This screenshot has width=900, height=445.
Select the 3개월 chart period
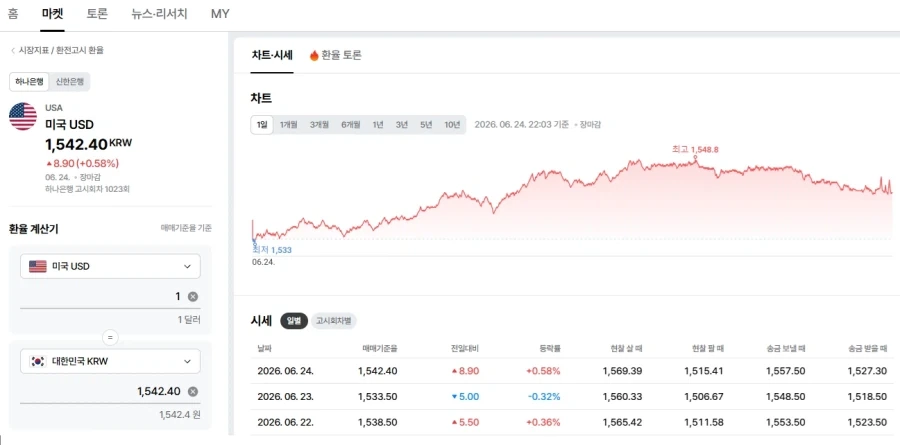[319, 125]
